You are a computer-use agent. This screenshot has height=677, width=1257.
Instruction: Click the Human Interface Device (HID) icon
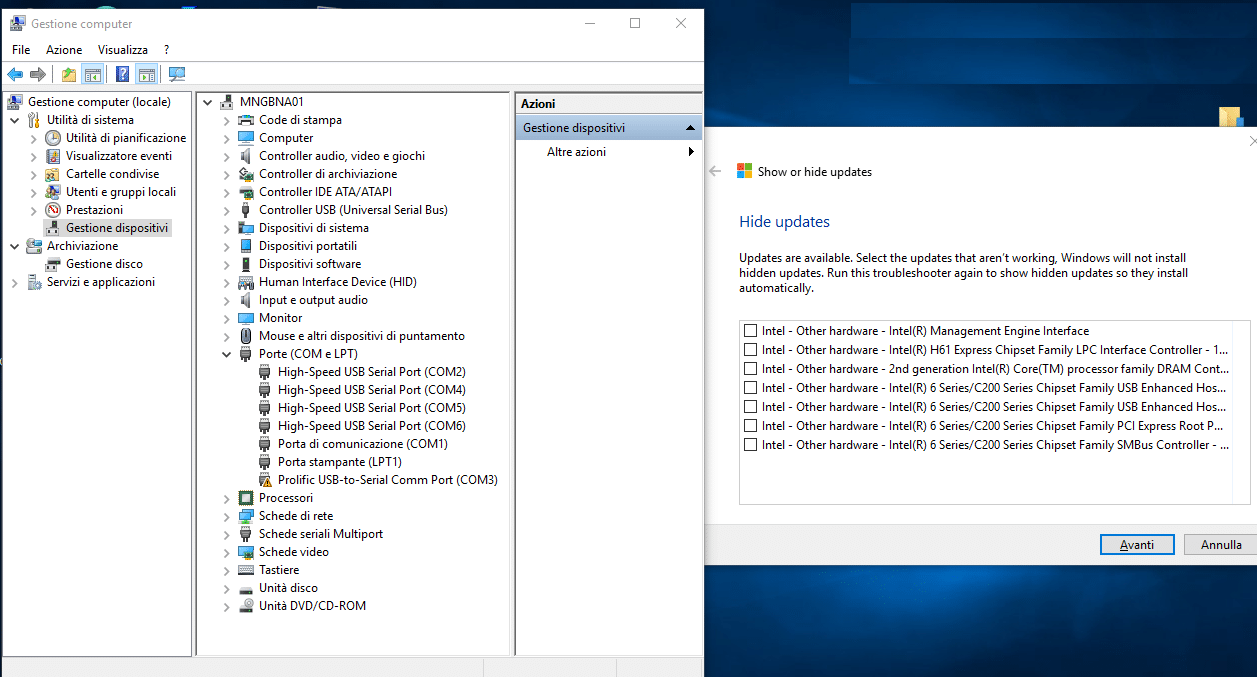[246, 282]
